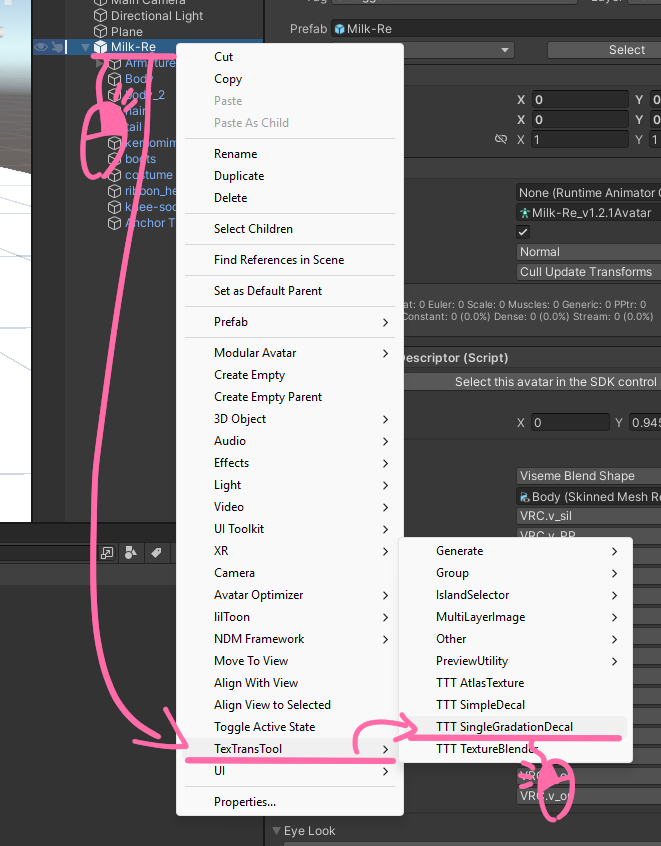Toggle scene visibility eye for Milk-Re
This screenshot has width=661, height=846.
(41, 47)
